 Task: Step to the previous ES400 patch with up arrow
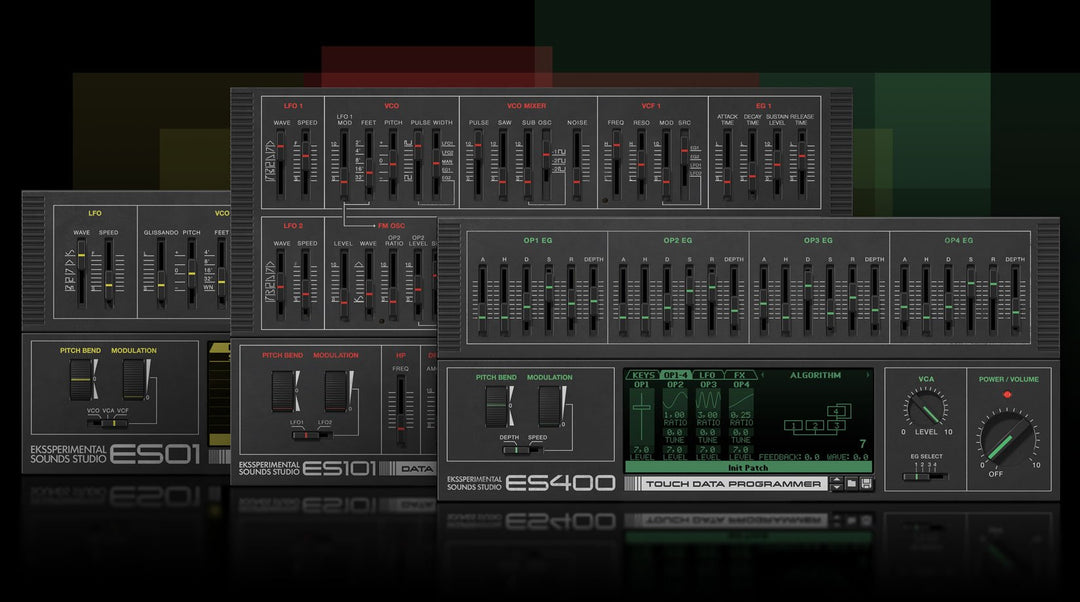point(836,480)
